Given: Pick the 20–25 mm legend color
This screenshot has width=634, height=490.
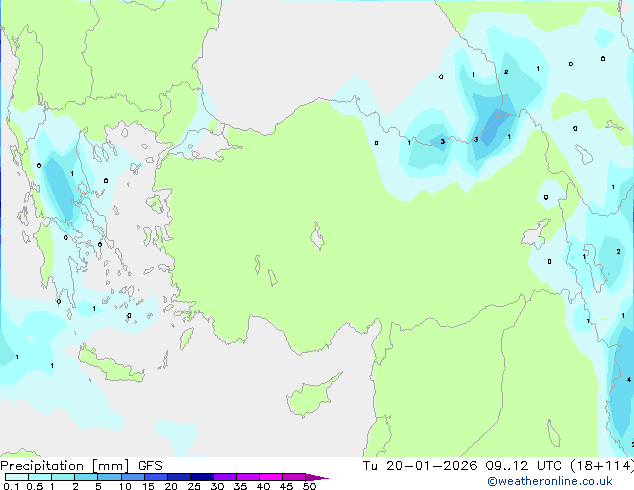Looking at the screenshot, I should [178, 477].
